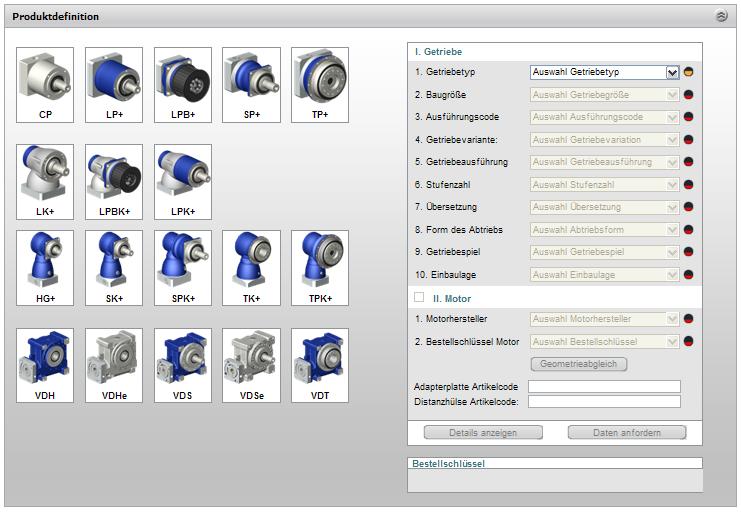Click the Details anzeigen button
Image resolution: width=741 pixels, height=513 pixels.
(483, 433)
